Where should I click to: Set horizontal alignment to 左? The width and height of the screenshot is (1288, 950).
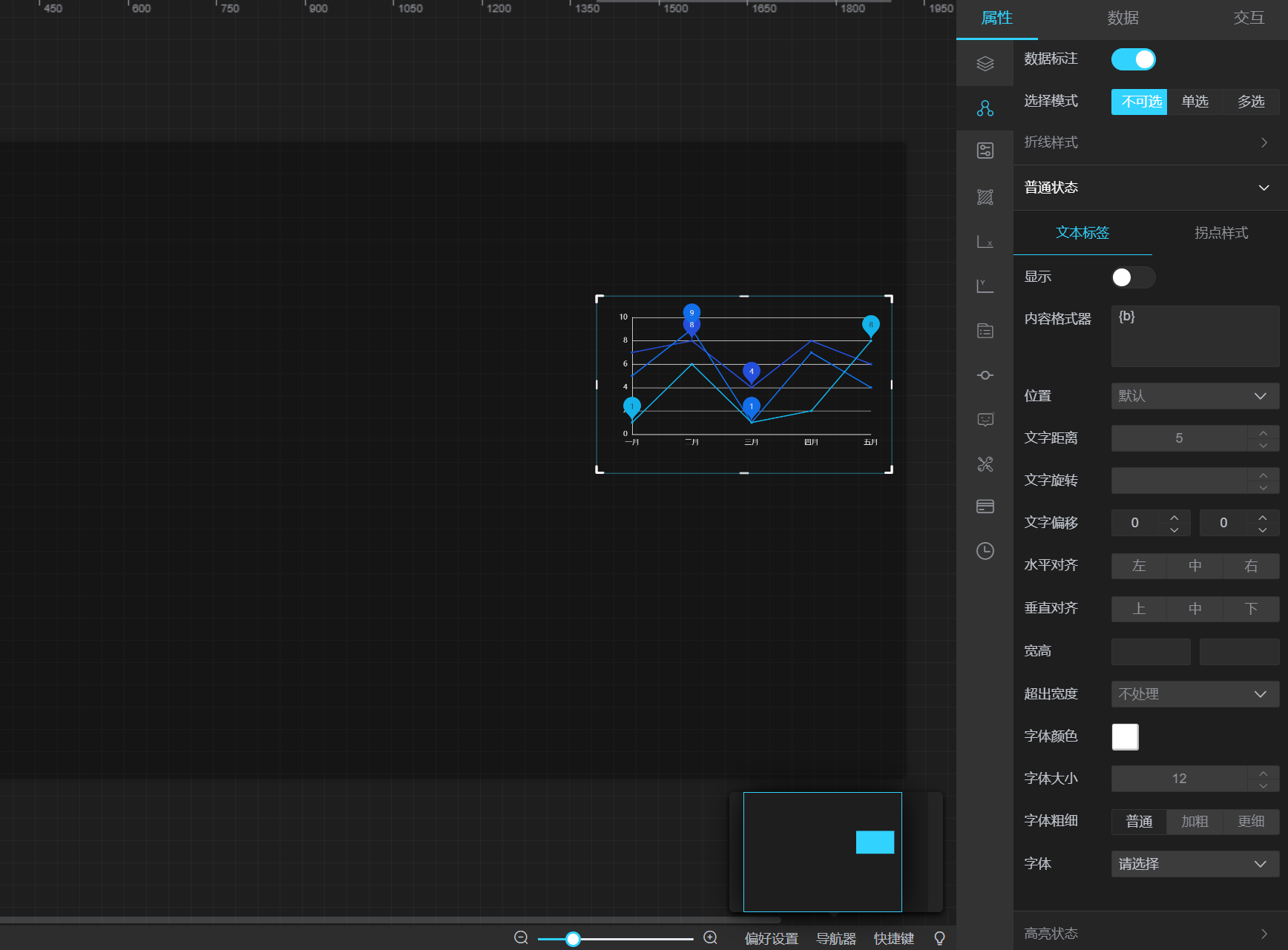pos(1139,566)
